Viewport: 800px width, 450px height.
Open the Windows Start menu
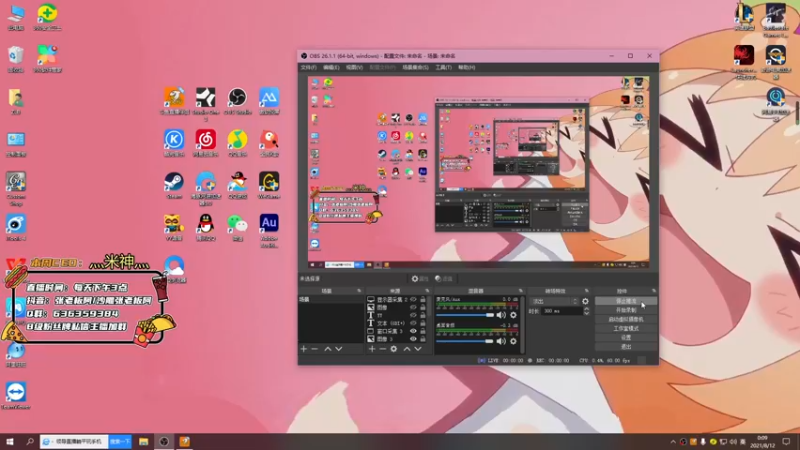click(10, 441)
